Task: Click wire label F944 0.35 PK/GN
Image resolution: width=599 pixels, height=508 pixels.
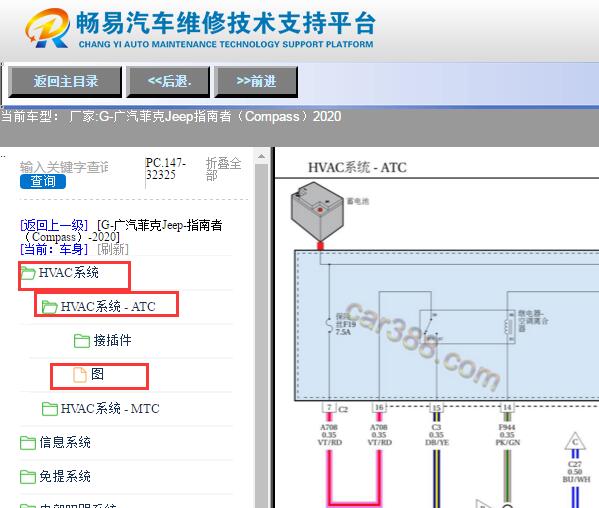Action: pos(507,435)
